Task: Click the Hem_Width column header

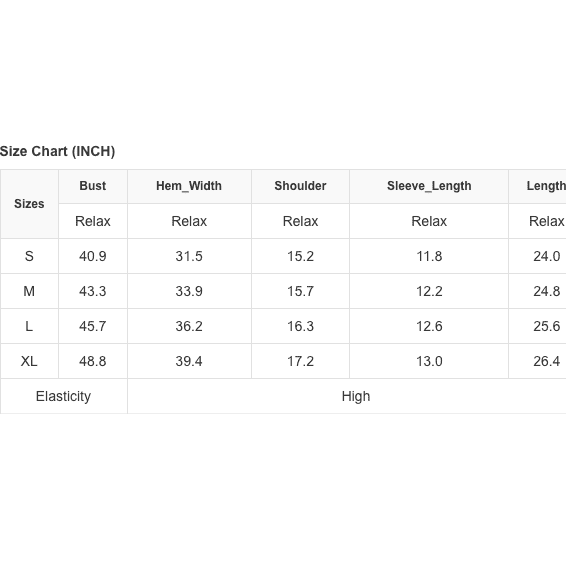Action: (x=189, y=186)
